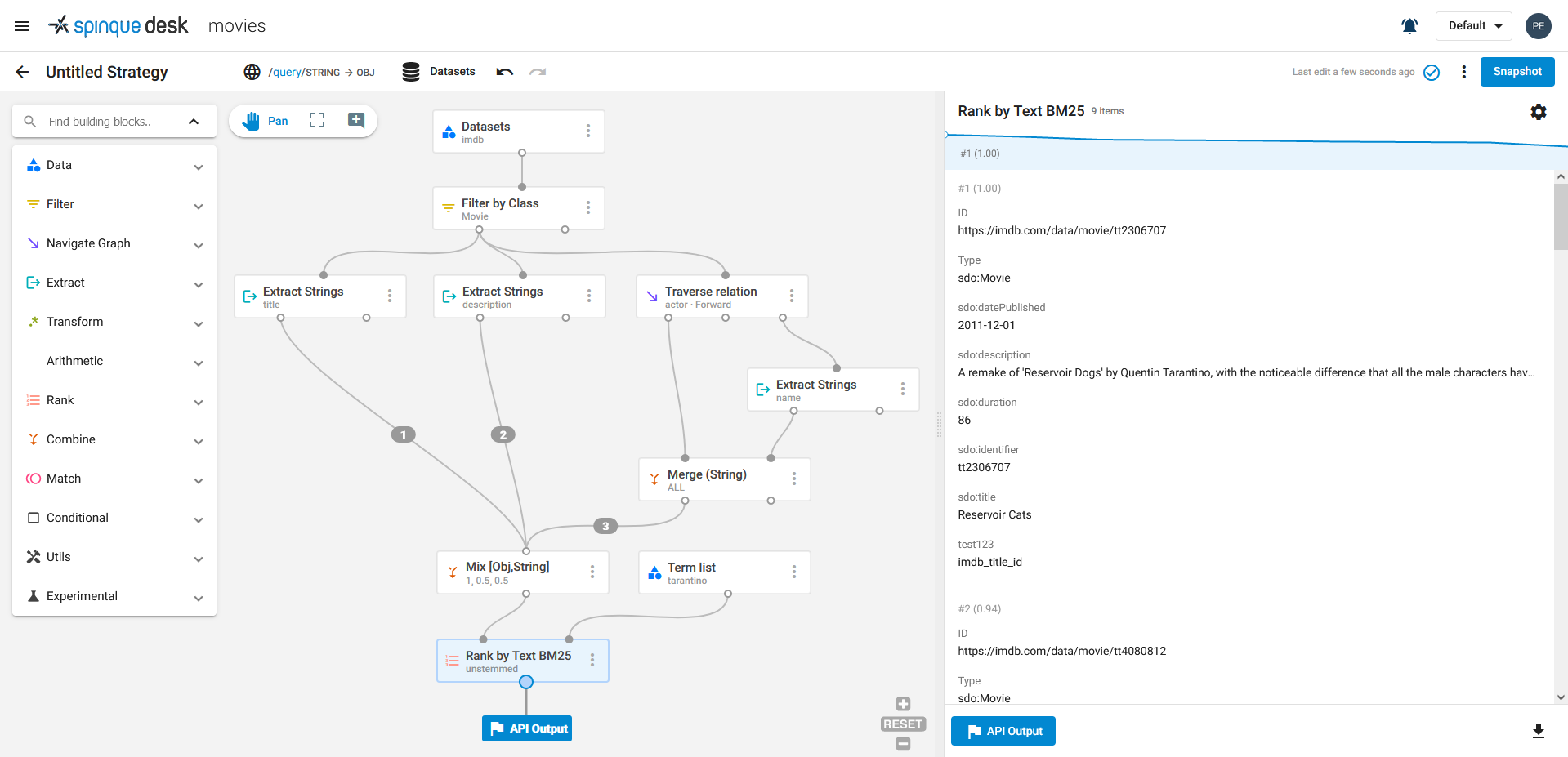The image size is (1568, 757).
Task: Go back with the left arrow
Action: (x=22, y=72)
